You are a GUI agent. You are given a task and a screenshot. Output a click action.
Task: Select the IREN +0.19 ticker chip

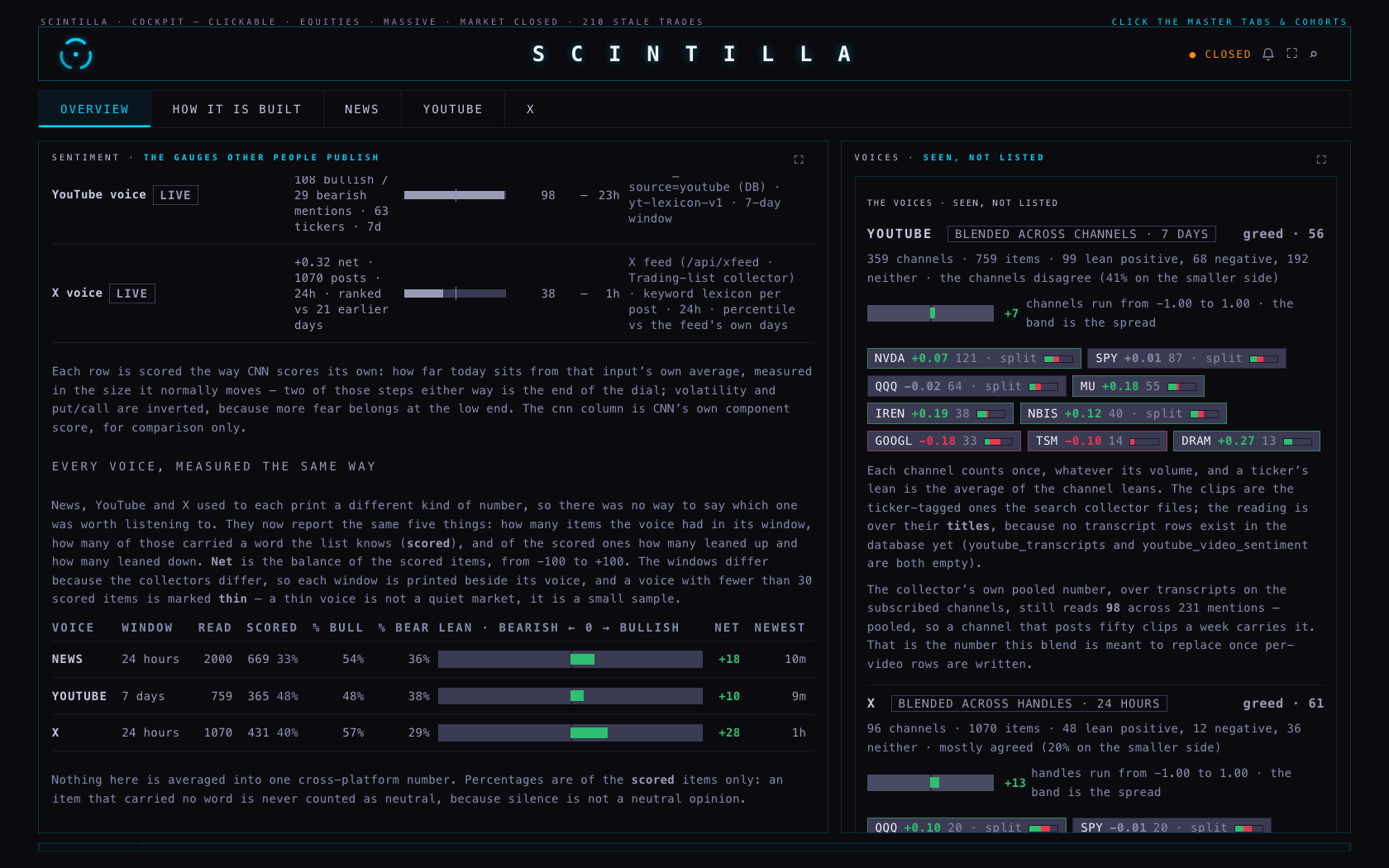click(x=940, y=413)
